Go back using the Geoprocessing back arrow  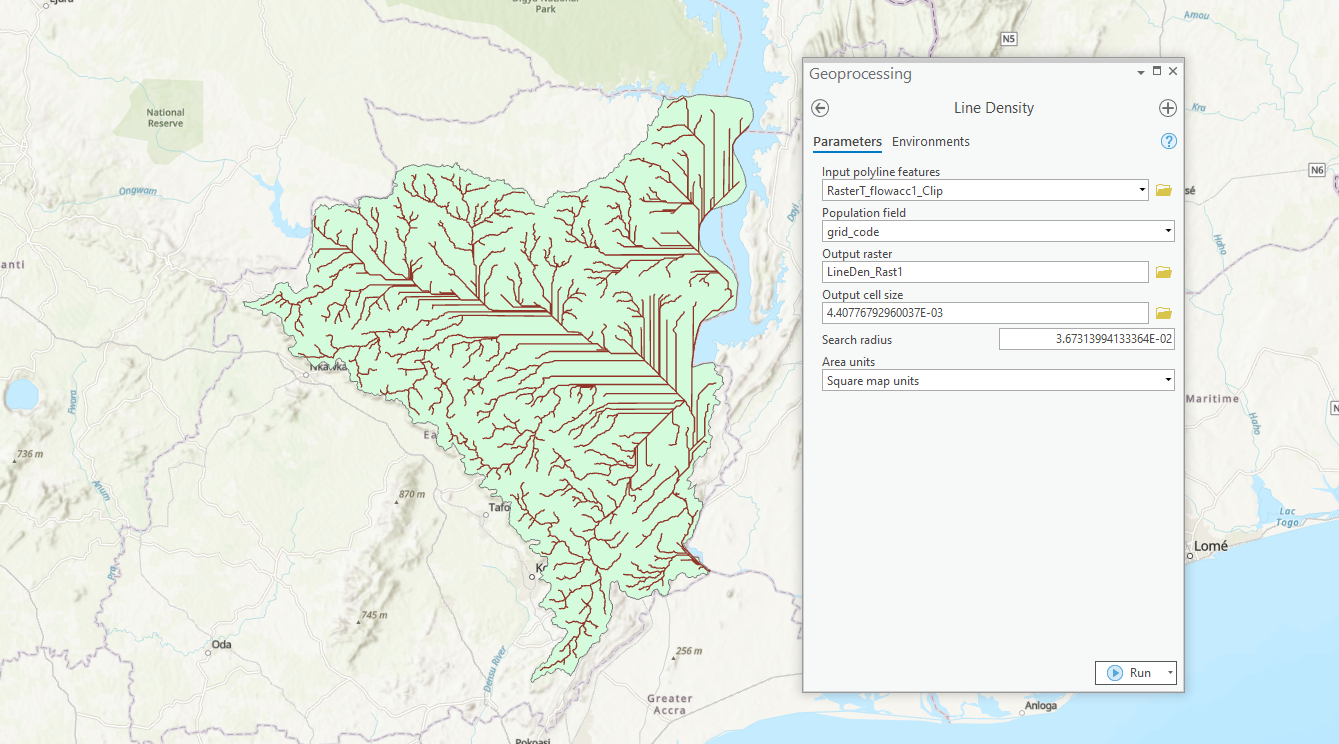(x=821, y=108)
